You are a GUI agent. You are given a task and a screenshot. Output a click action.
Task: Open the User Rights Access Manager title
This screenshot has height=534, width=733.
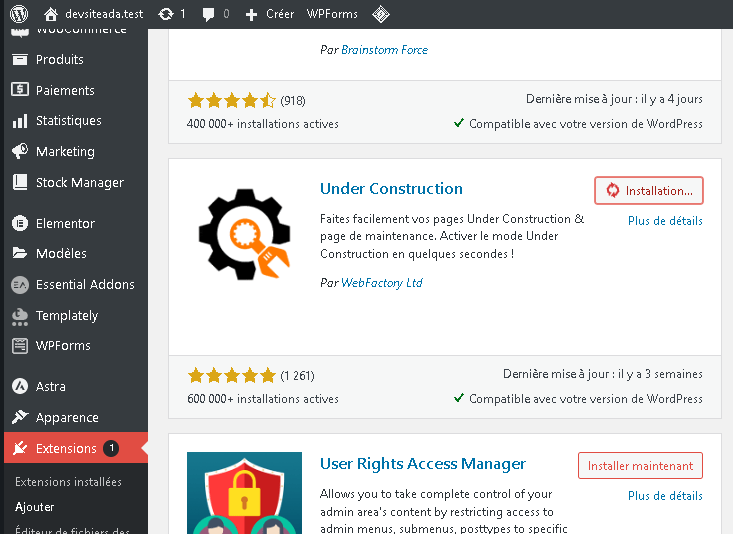(423, 463)
